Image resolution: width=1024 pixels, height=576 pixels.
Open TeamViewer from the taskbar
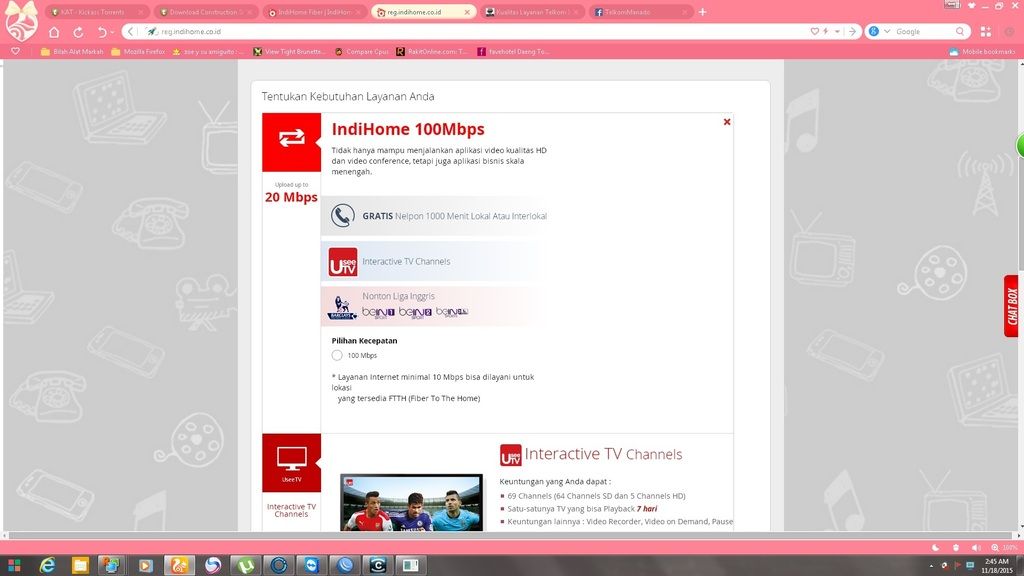pyautogui.click(x=312, y=565)
